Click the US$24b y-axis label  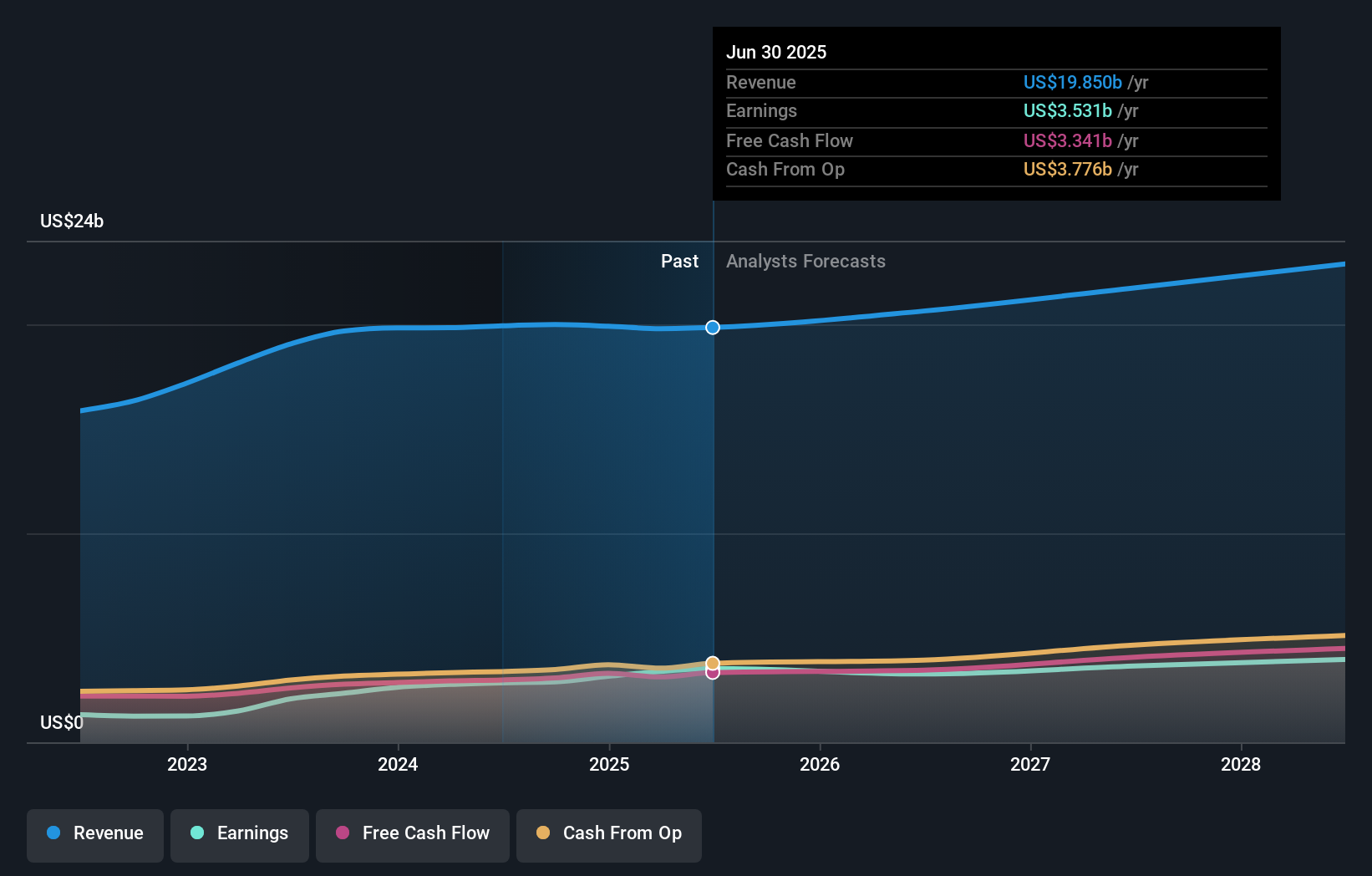coord(72,221)
